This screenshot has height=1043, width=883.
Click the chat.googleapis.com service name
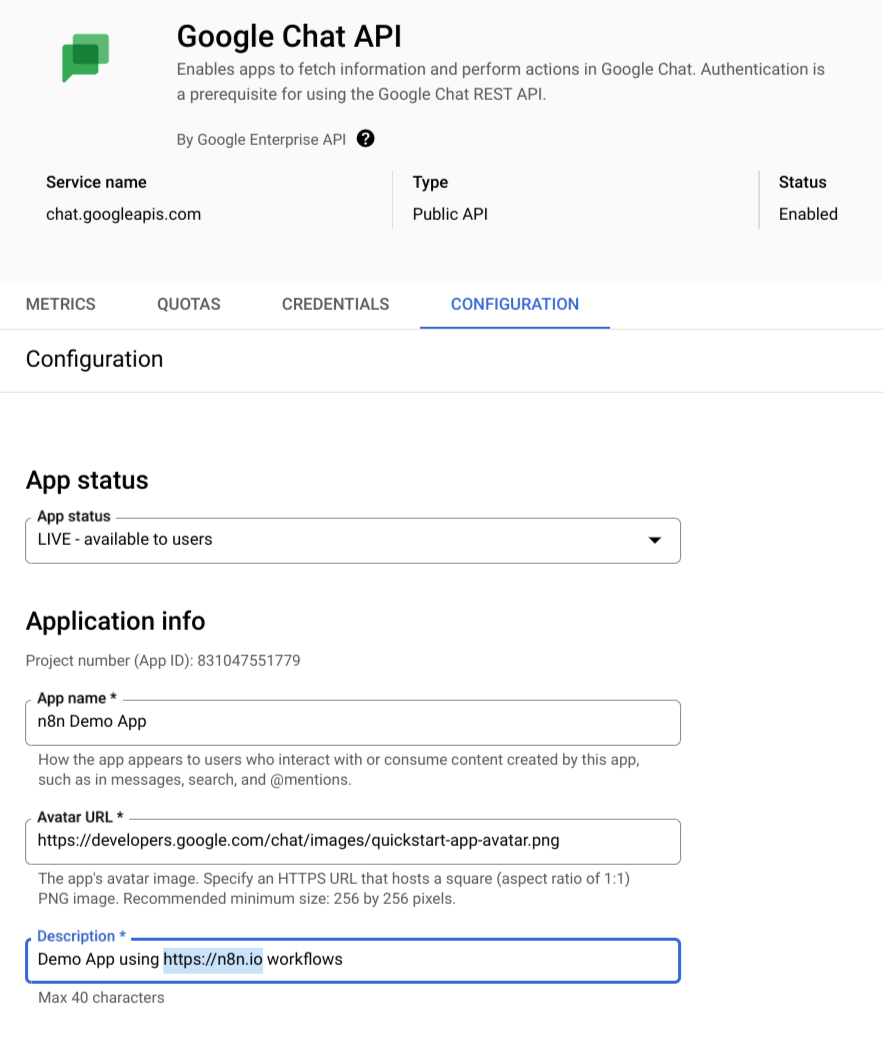[x=123, y=213]
